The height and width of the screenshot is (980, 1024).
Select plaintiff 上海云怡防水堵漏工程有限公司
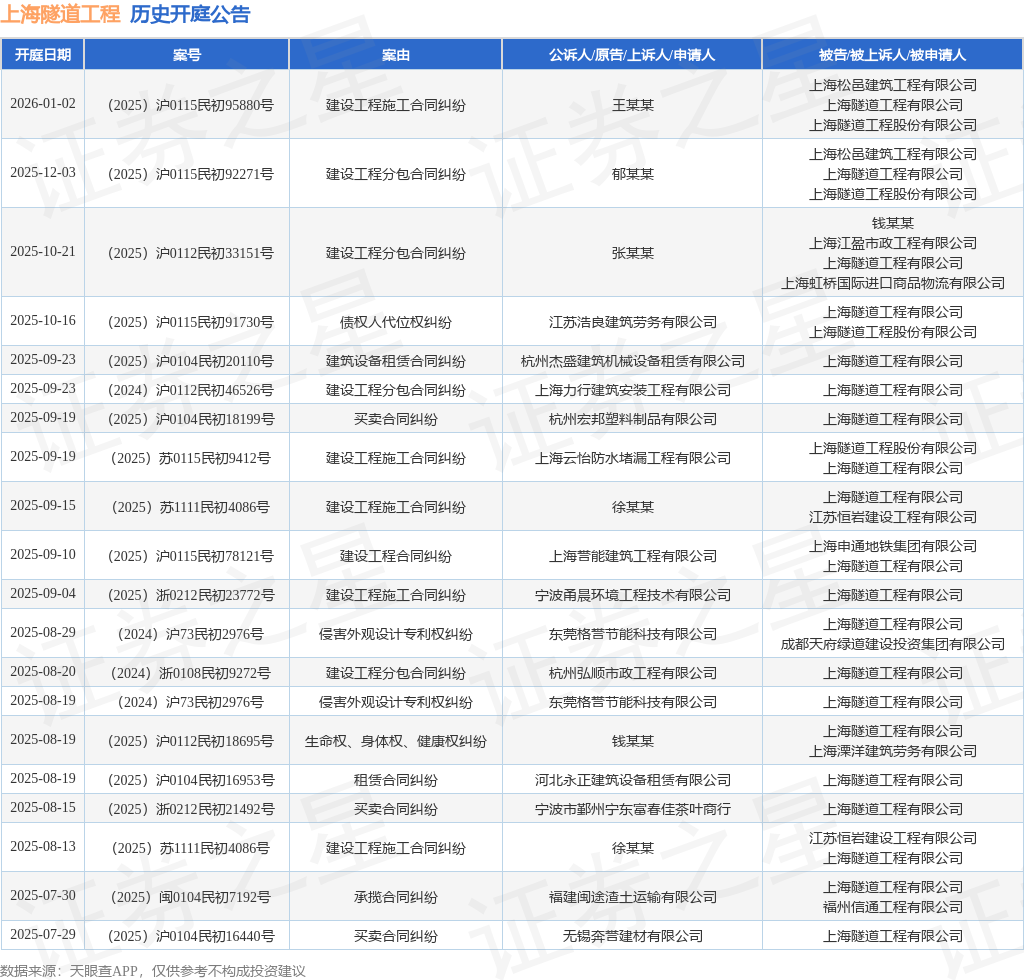click(633, 458)
